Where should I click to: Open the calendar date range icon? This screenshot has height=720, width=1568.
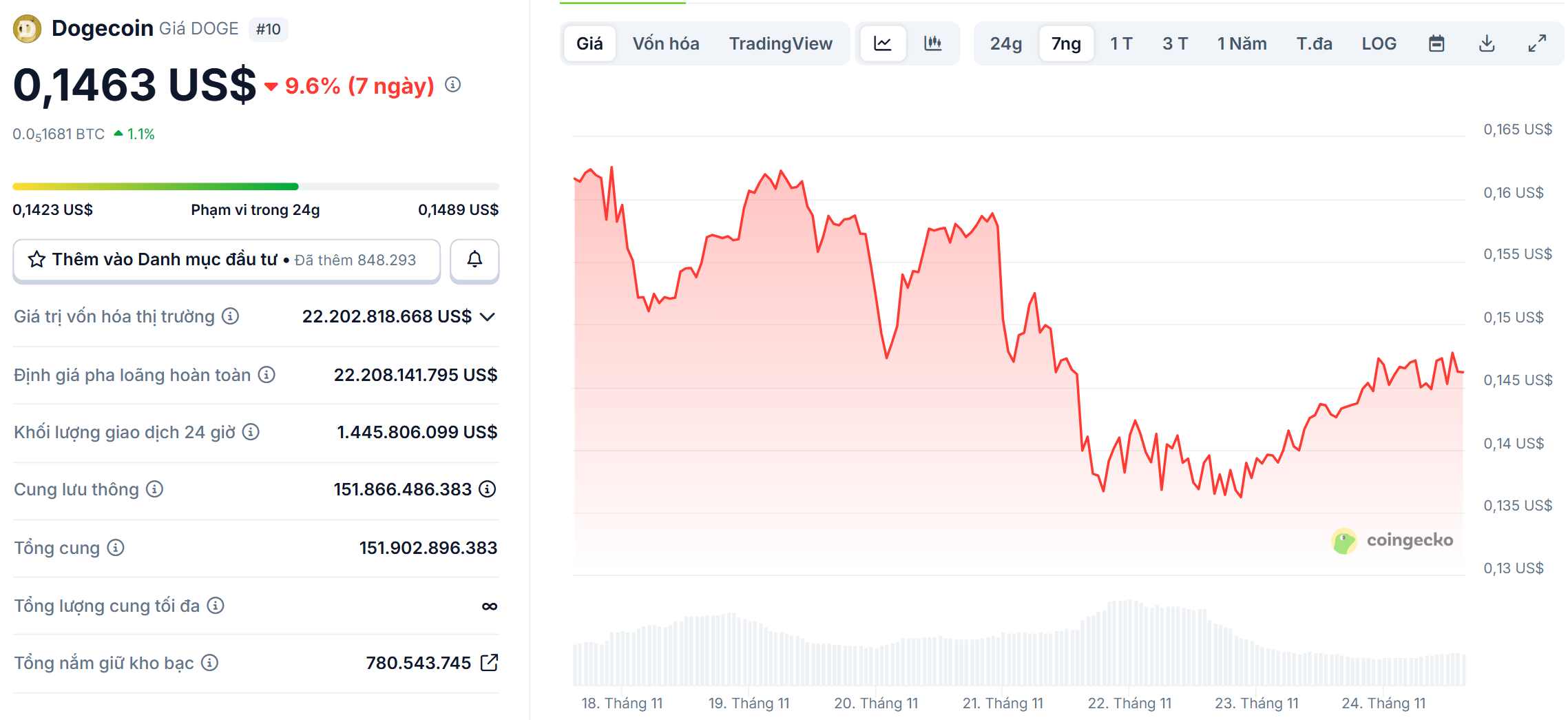pos(1436,43)
